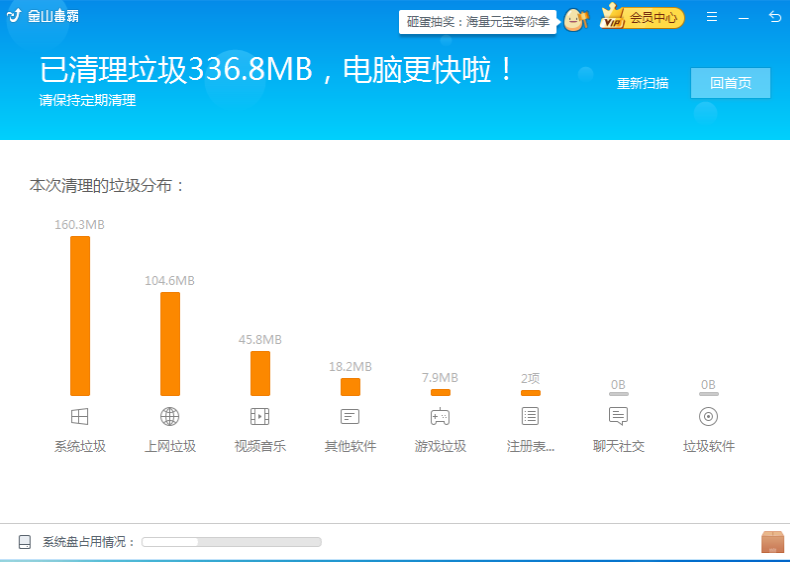This screenshot has height=562, width=790.
Task: Select the 上网垃圾 globe icon
Action: [x=170, y=417]
